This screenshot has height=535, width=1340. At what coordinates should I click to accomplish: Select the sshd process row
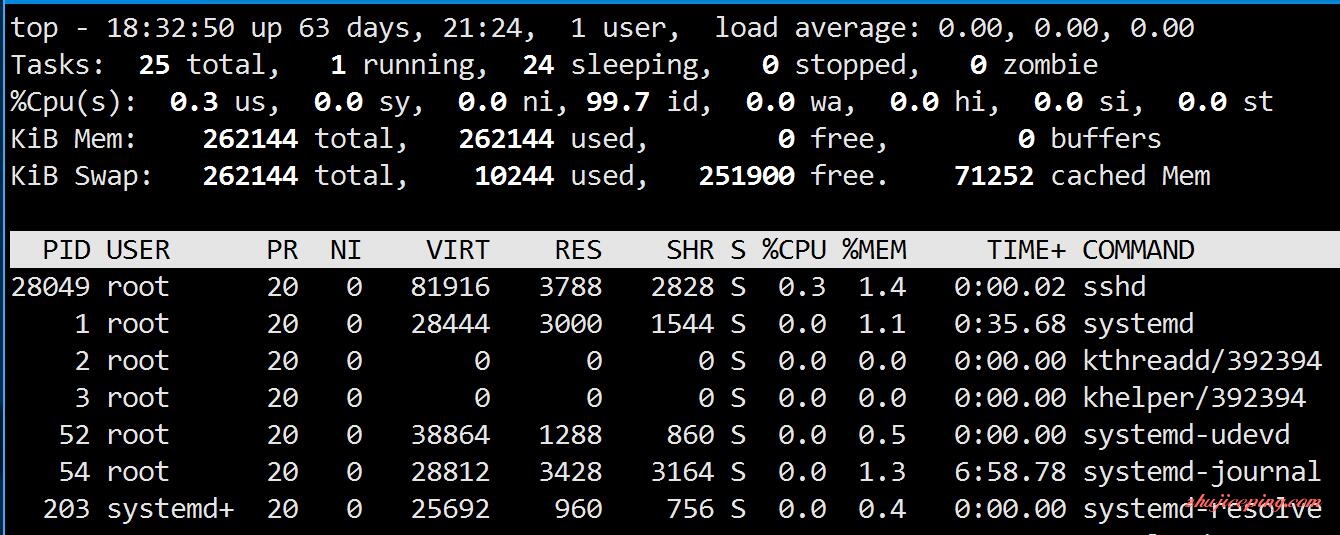tap(670, 287)
